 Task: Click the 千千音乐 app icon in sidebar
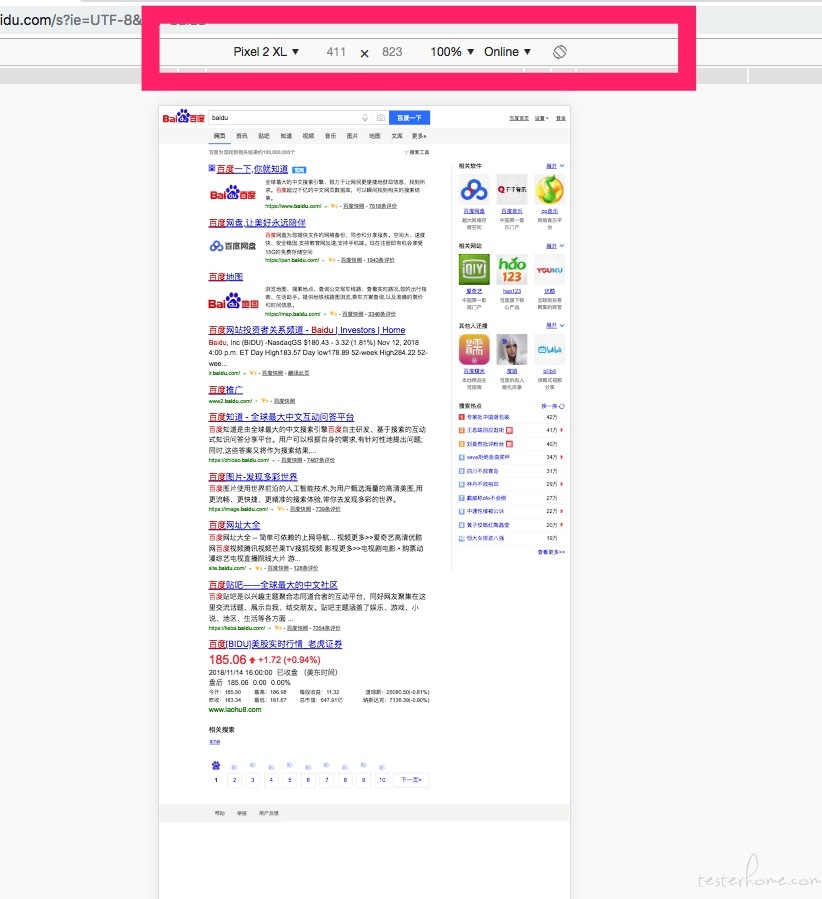(512, 190)
